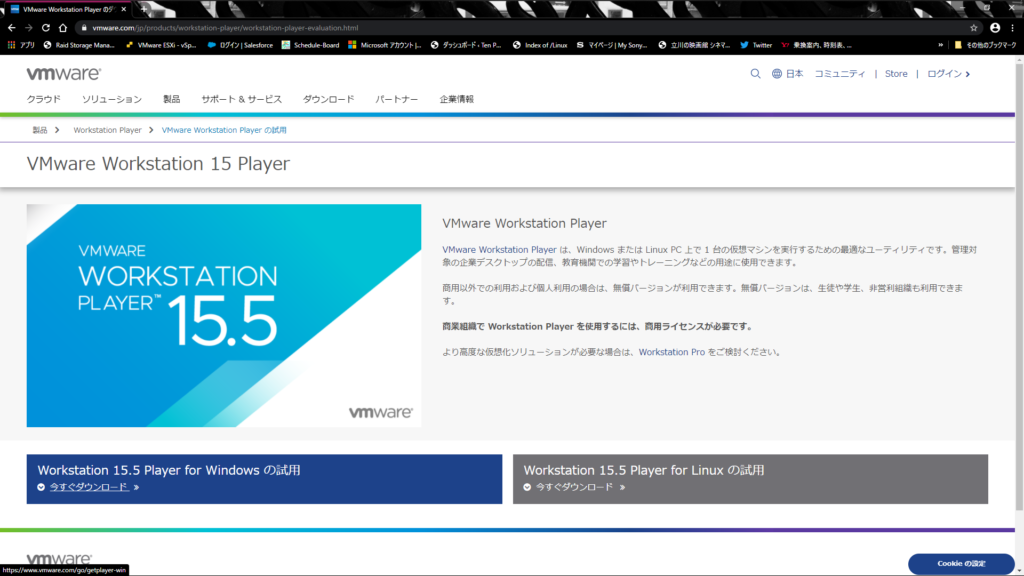Open the パートナー navigation menu
The image size is (1024, 576).
coord(396,99)
